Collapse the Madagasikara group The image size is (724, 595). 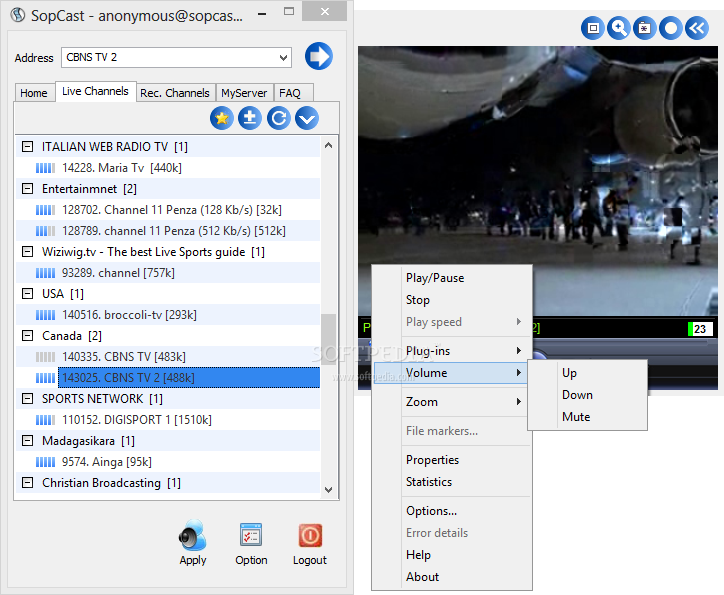point(28,441)
